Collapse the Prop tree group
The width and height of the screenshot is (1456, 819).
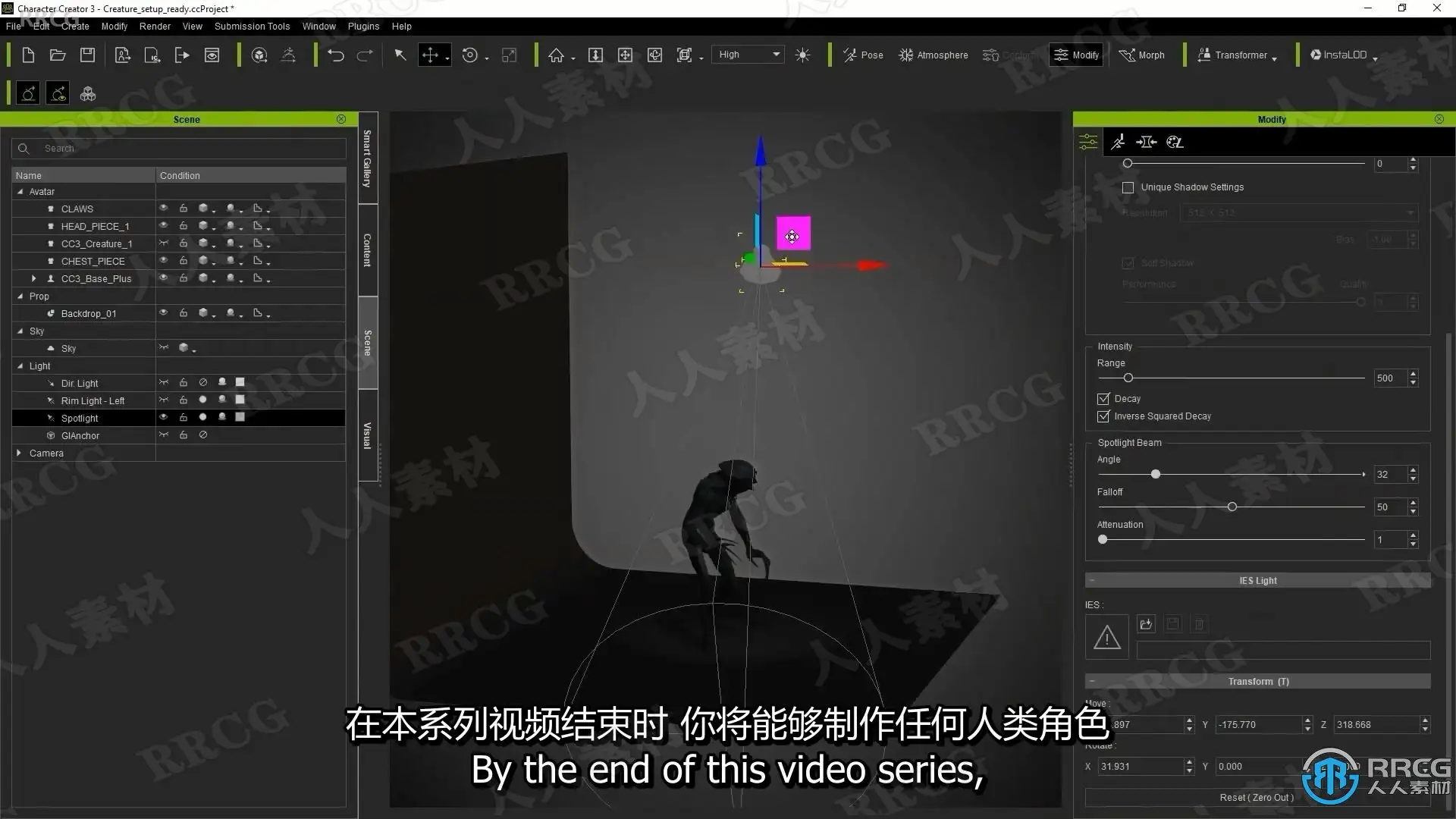pos(20,297)
